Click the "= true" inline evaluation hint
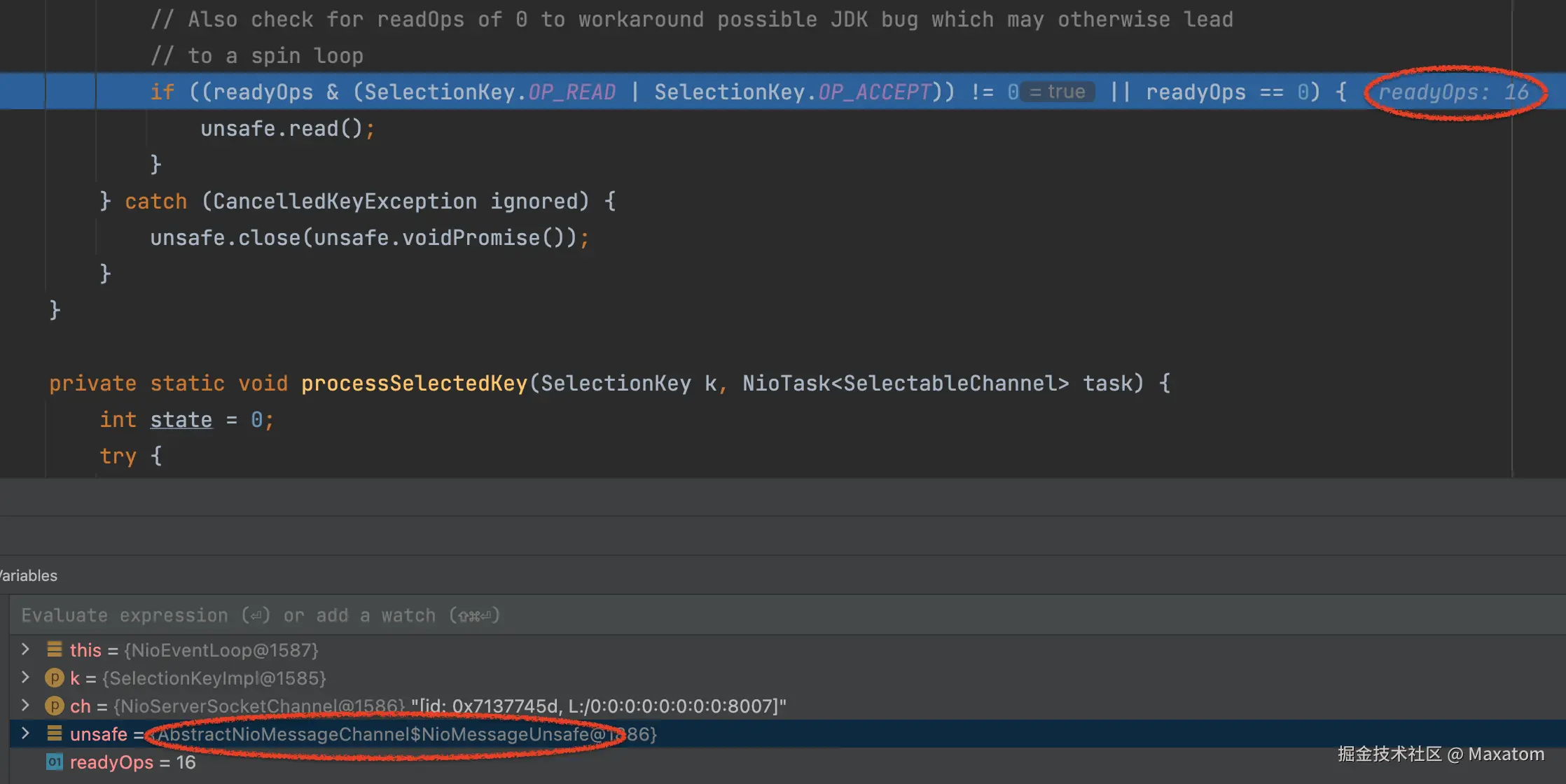The image size is (1566, 784). tap(1058, 92)
